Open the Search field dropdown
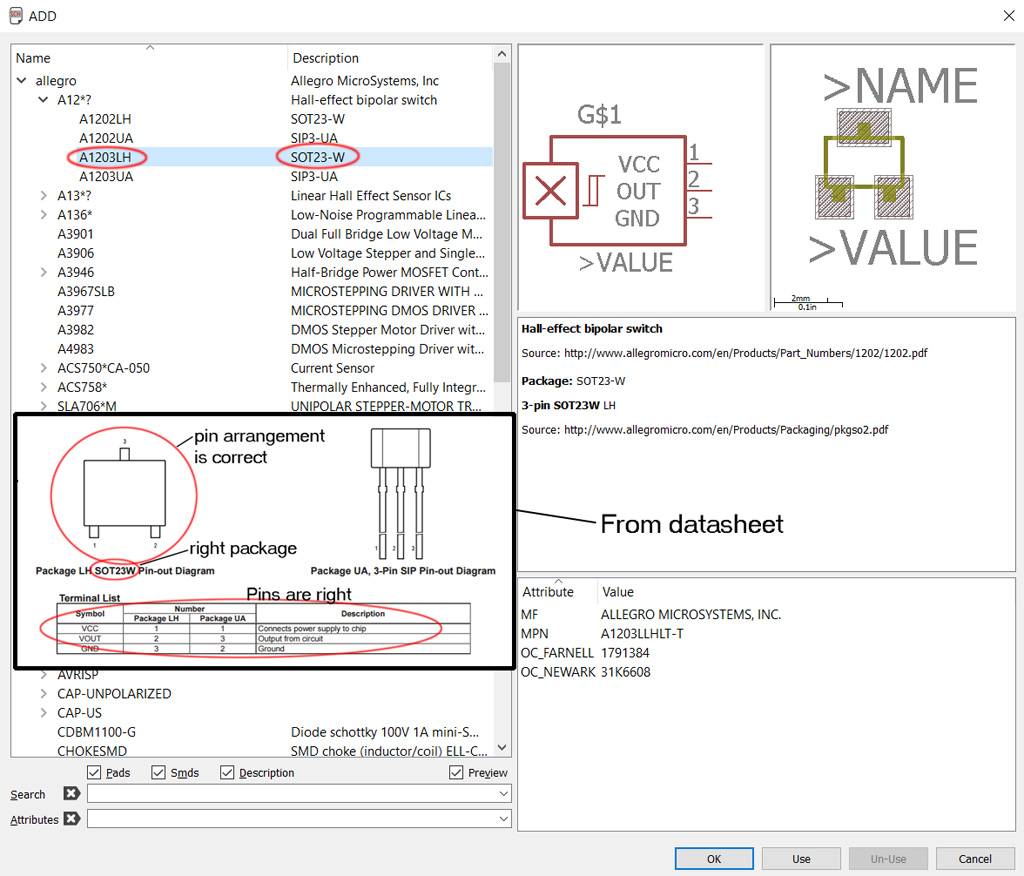Image resolution: width=1024 pixels, height=876 pixels. click(x=504, y=794)
